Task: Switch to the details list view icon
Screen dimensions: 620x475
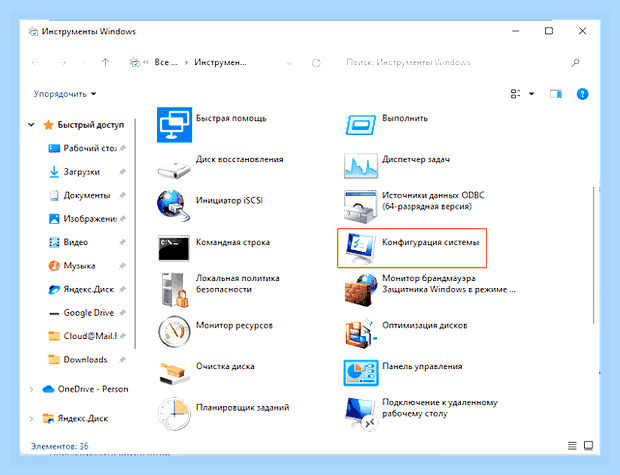Action: point(572,446)
